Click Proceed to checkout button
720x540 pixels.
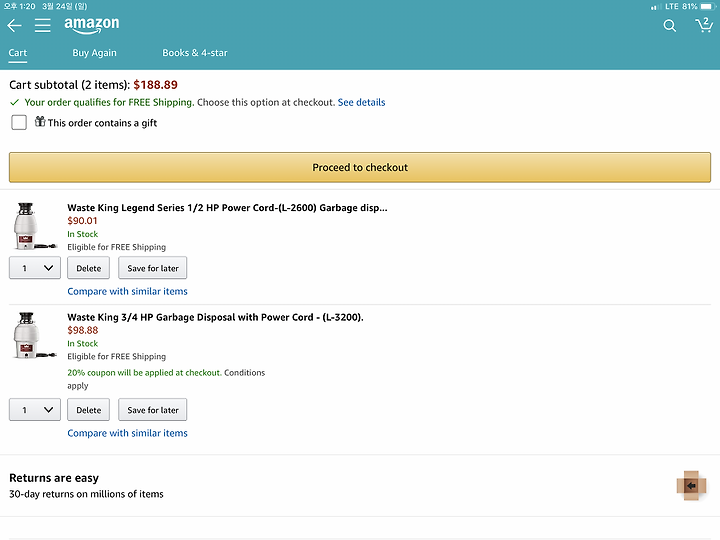(360, 168)
